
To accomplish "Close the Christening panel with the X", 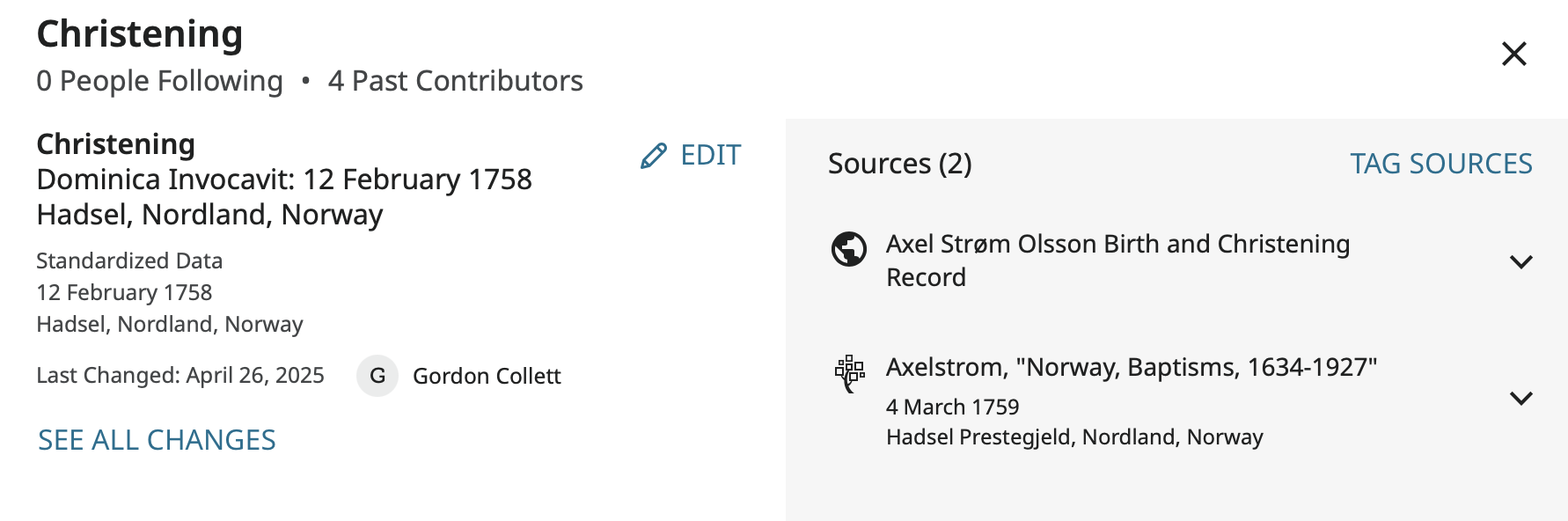I will click(x=1513, y=54).
